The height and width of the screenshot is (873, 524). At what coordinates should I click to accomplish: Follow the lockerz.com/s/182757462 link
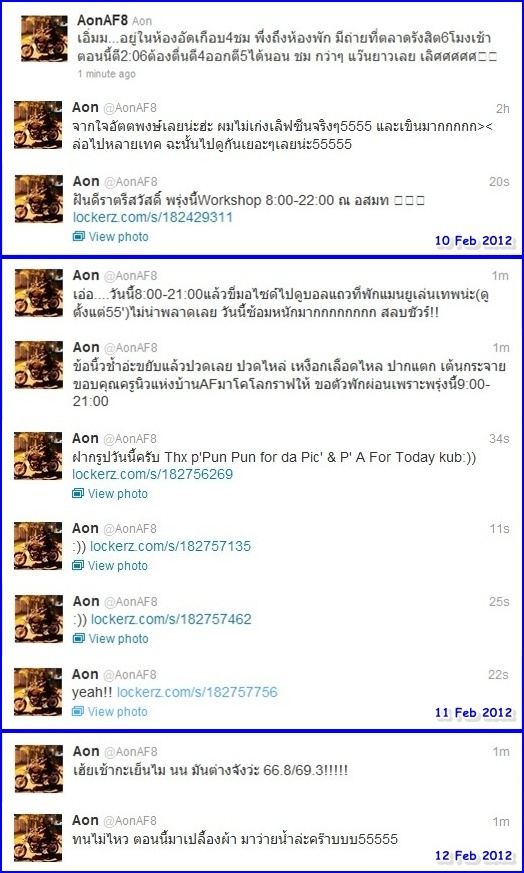[171, 619]
